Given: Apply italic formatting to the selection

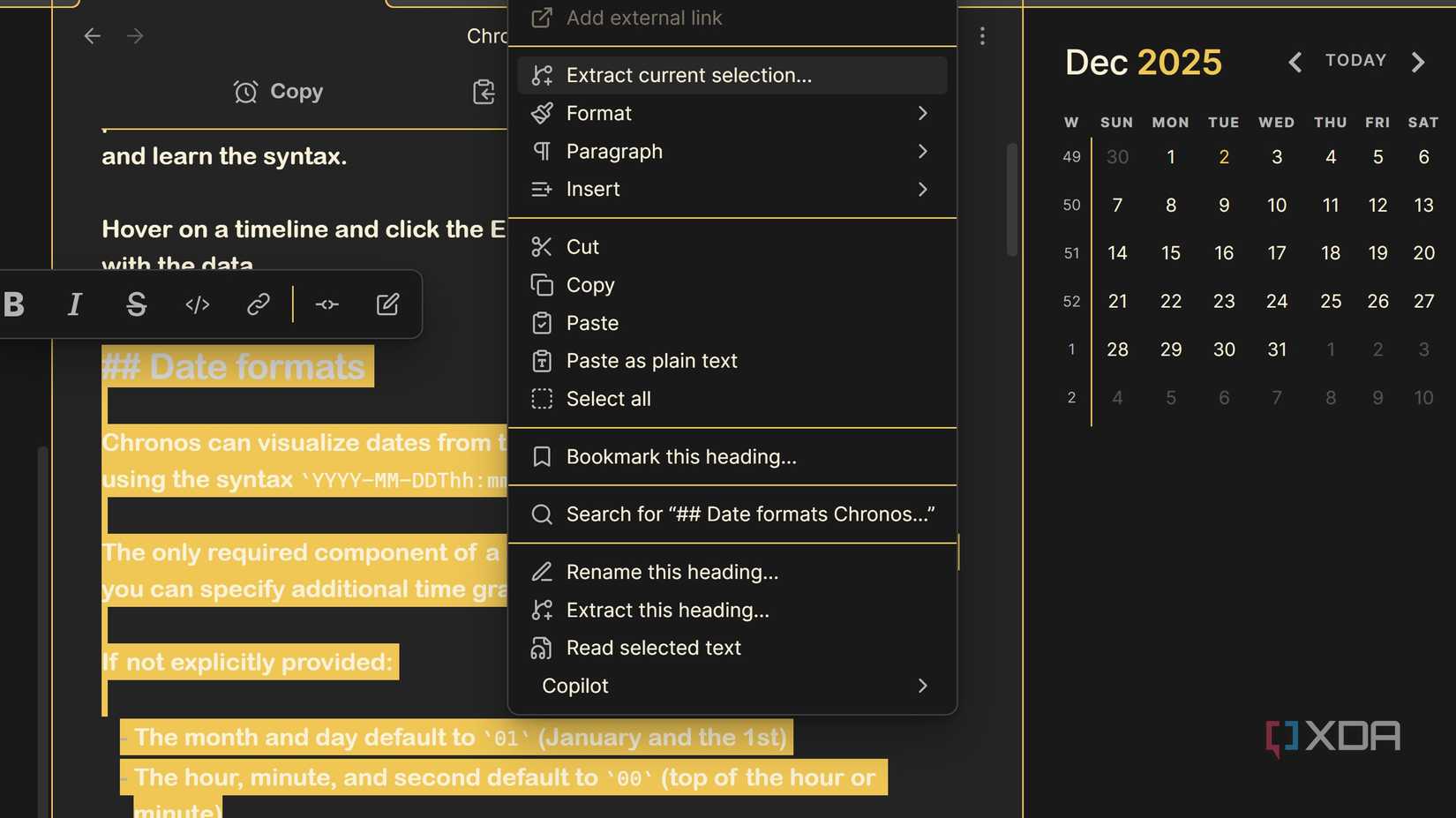Looking at the screenshot, I should click(75, 304).
